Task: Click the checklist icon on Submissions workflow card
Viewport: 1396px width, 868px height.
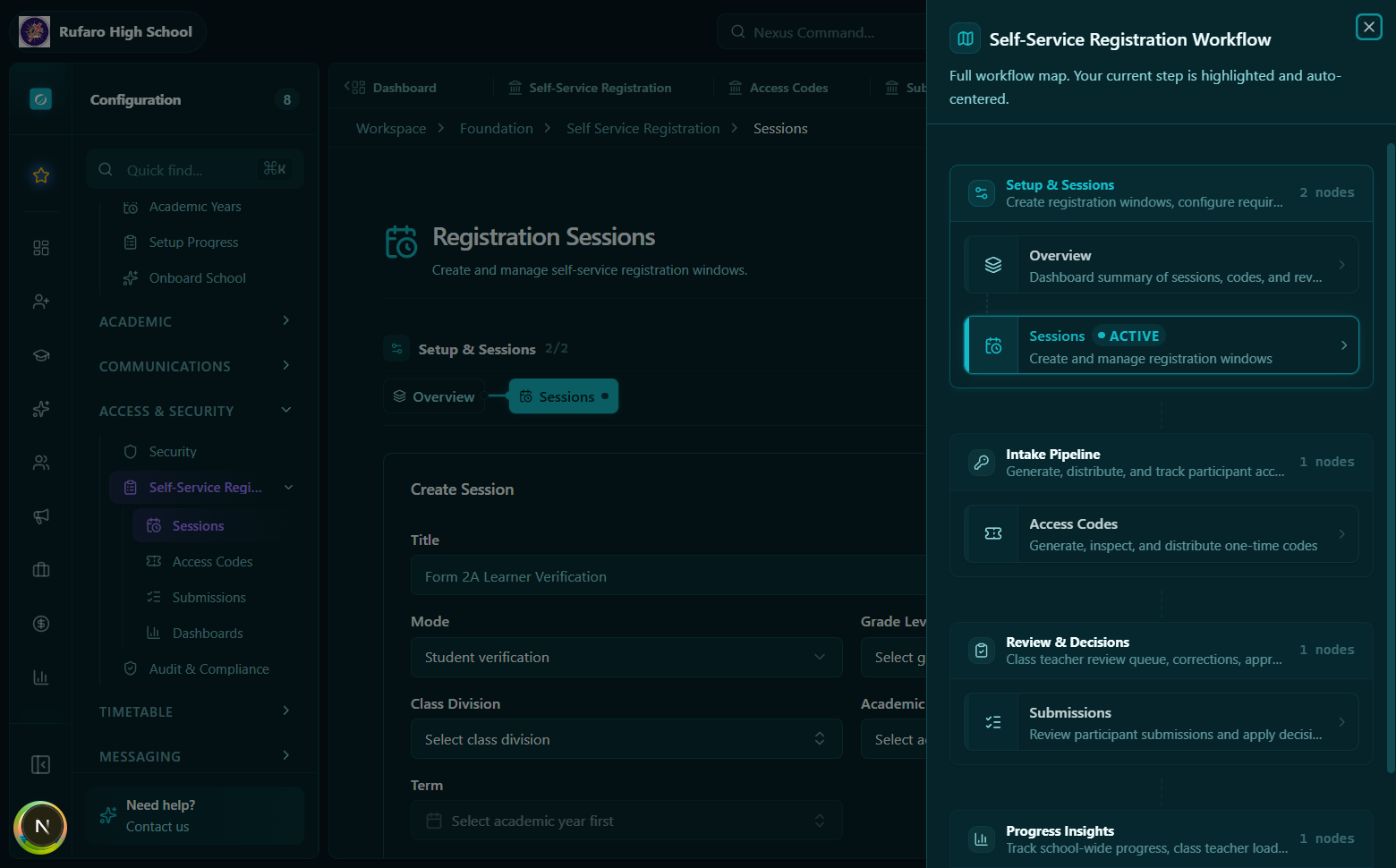Action: coord(993,722)
